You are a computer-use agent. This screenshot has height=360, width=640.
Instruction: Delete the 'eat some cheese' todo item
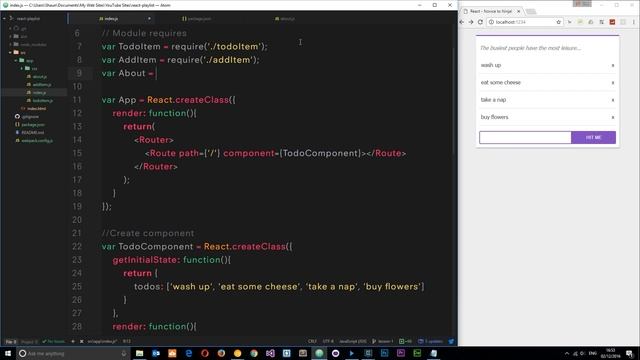coord(613,83)
